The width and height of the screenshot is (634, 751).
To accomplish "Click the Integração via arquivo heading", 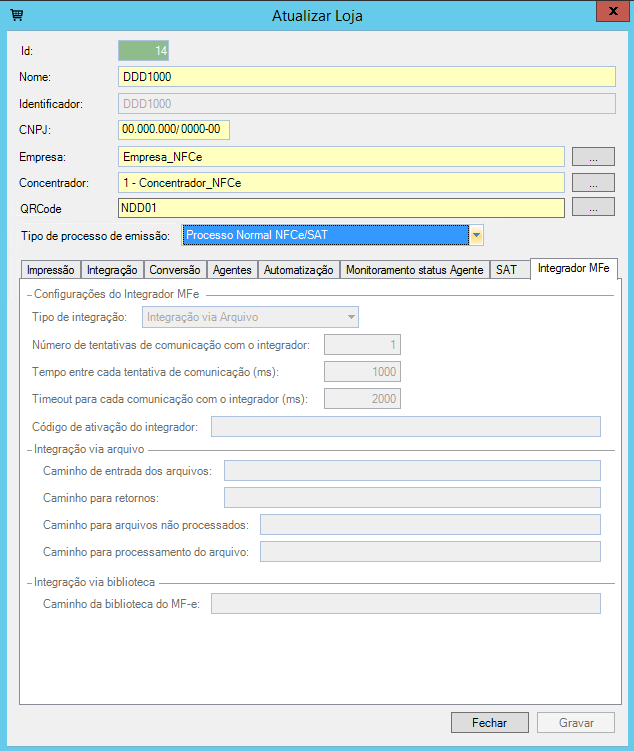I will click(89, 449).
